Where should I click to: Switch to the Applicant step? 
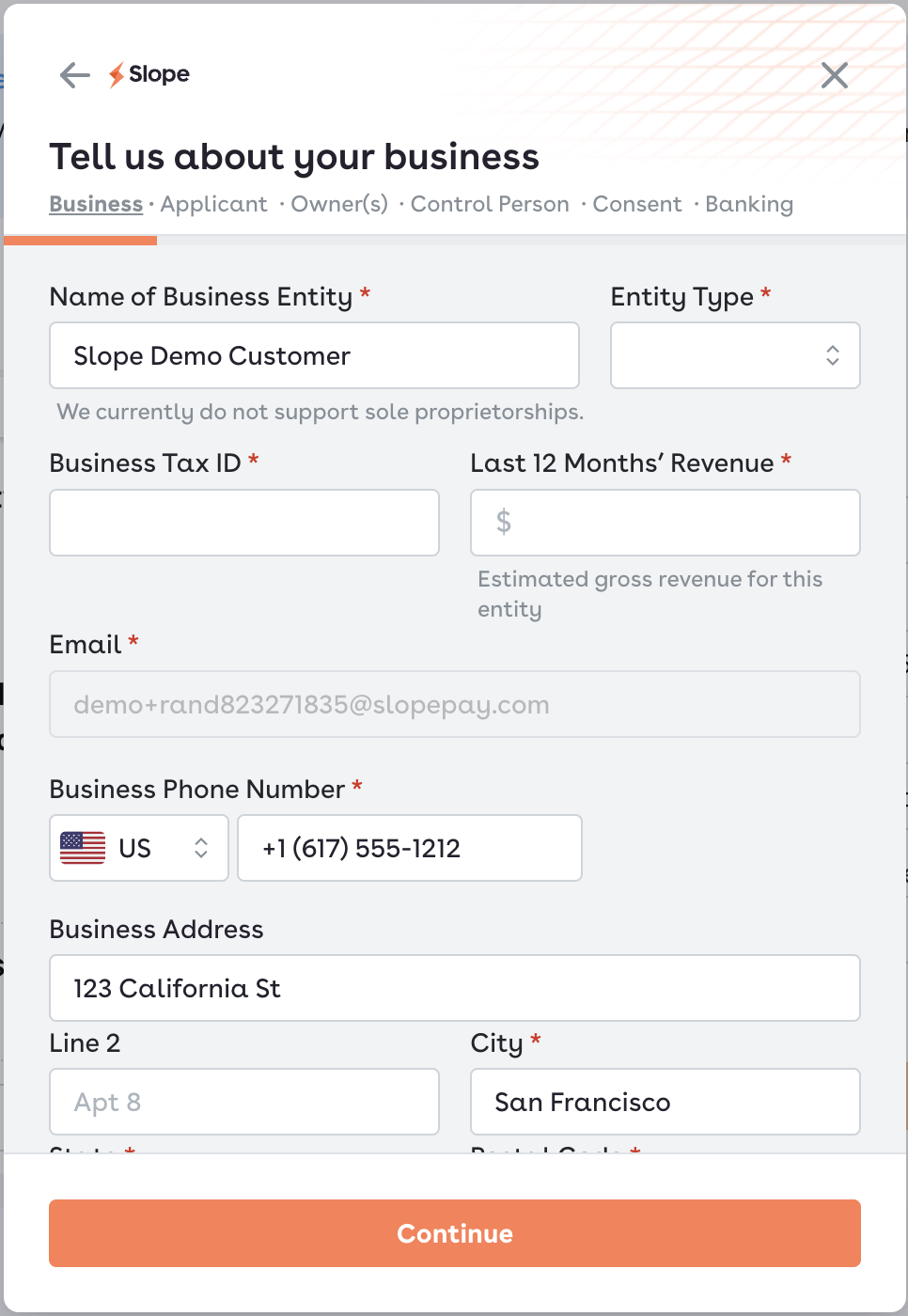214,204
